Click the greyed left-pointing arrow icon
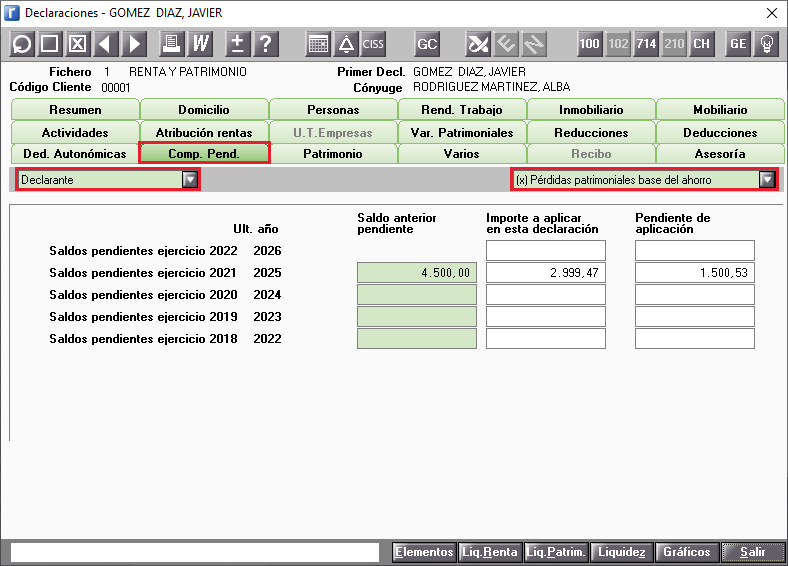Viewport: 788px width, 566px height. pos(506,44)
